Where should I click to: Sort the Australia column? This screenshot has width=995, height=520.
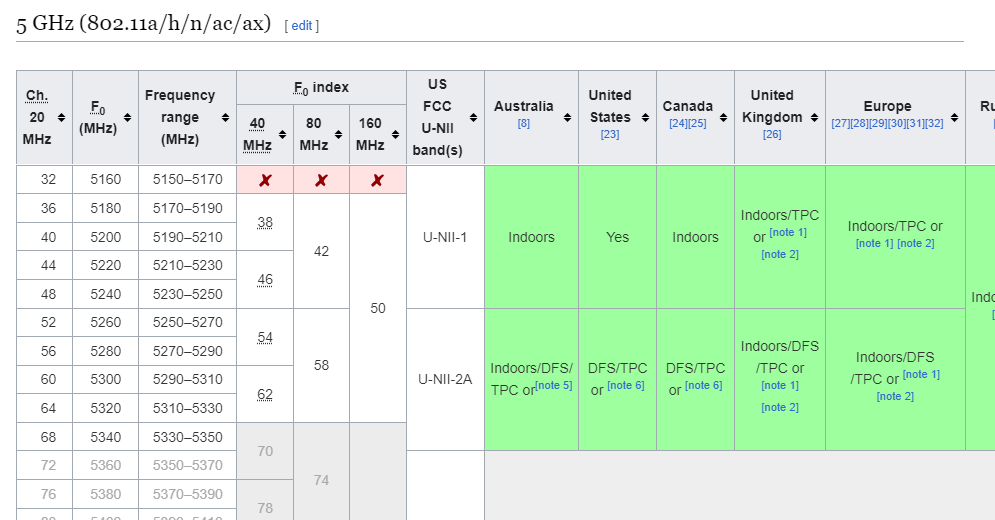tap(567, 118)
